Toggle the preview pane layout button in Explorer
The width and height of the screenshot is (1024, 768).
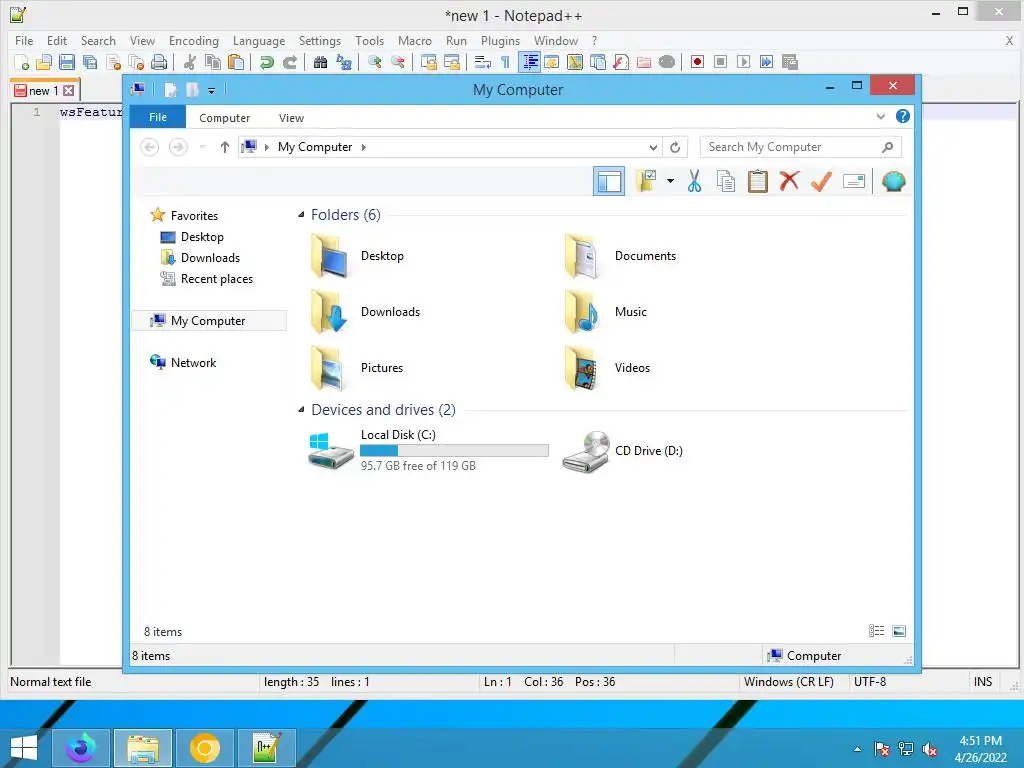tap(609, 182)
